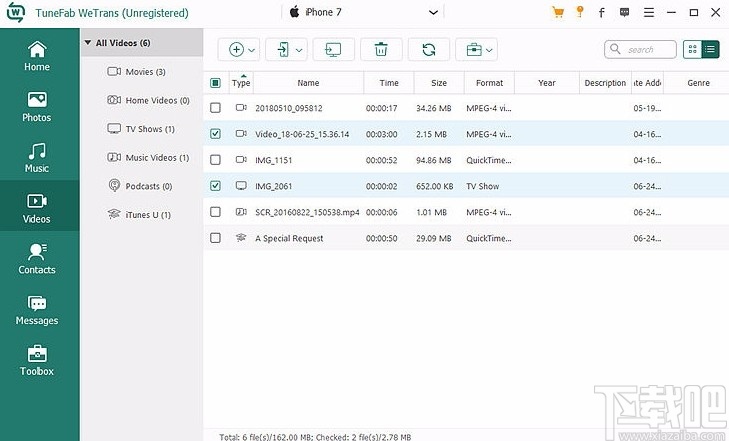The height and width of the screenshot is (441, 729).
Task: Click the Delete trash icon
Action: pos(381,49)
